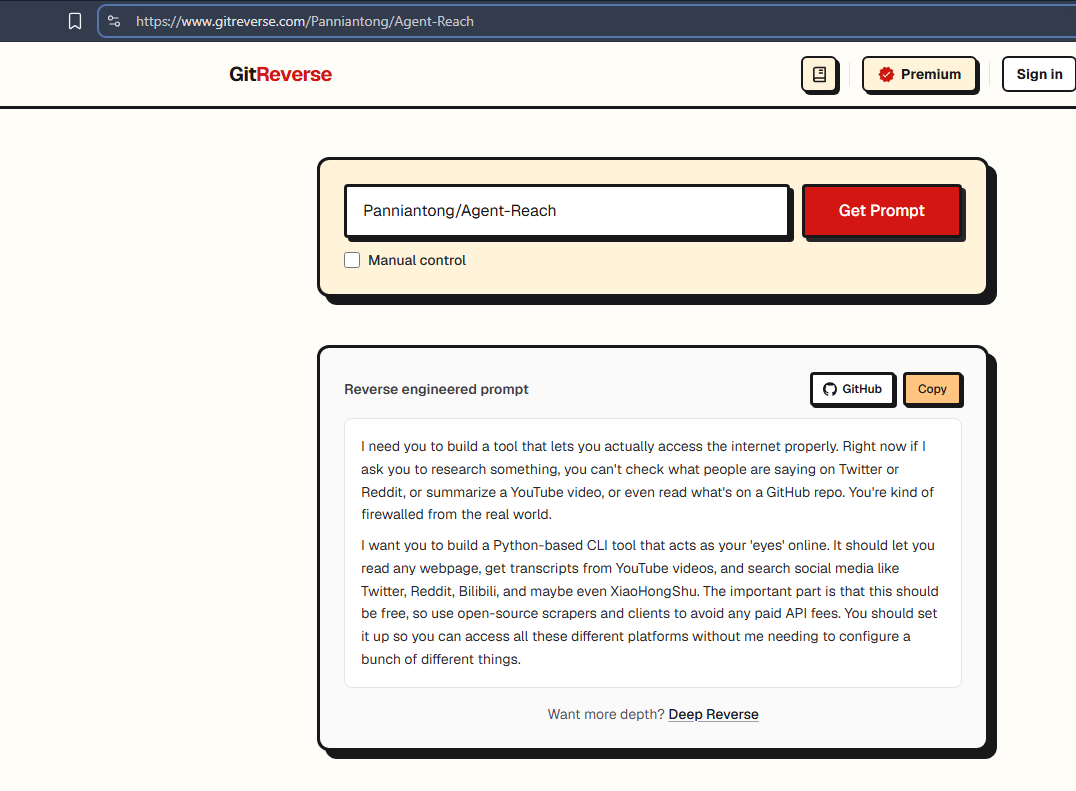This screenshot has height=791, width=1076.
Task: Click the Sign in button
Action: (1039, 74)
